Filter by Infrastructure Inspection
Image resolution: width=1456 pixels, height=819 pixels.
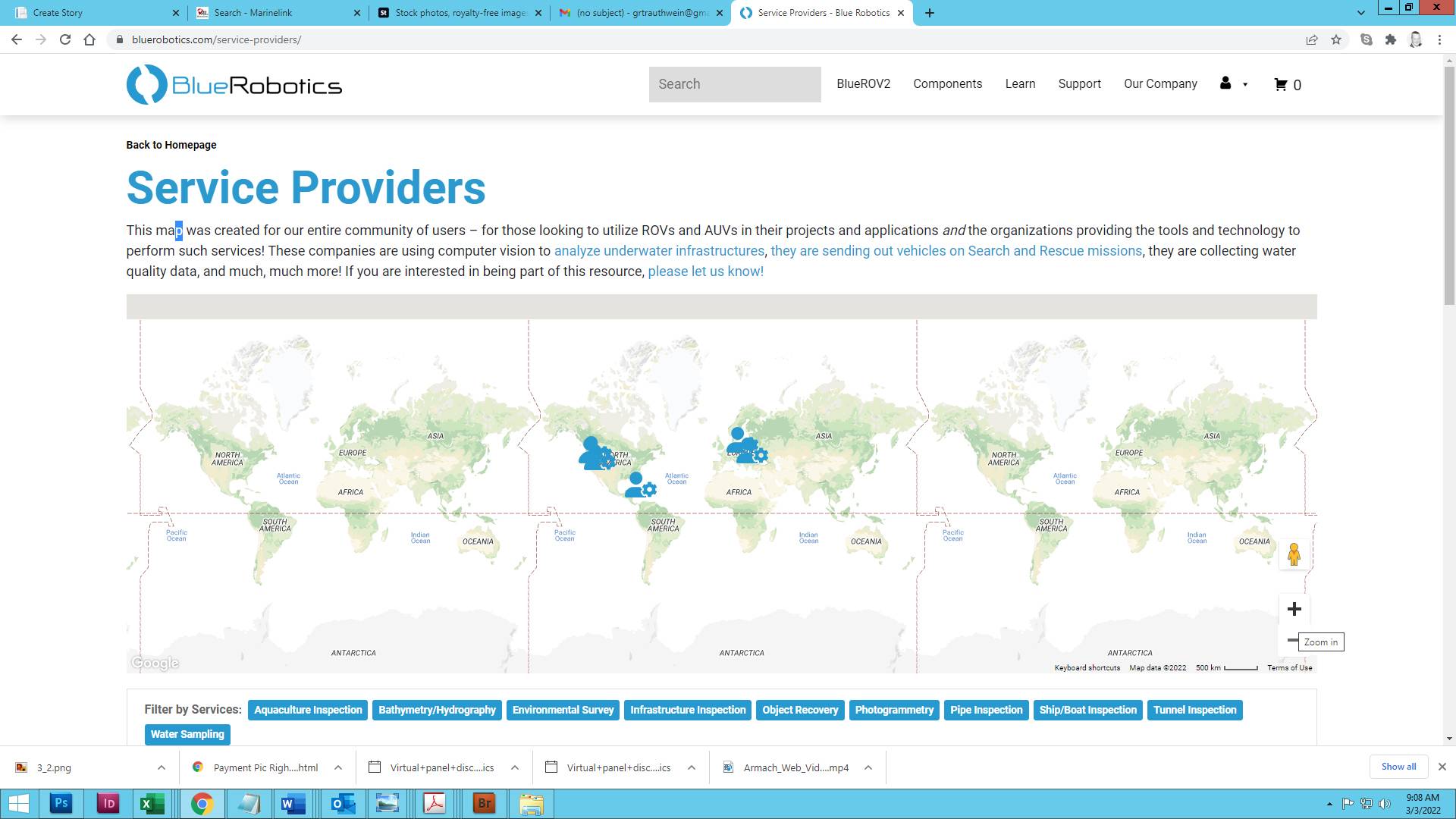coord(688,710)
